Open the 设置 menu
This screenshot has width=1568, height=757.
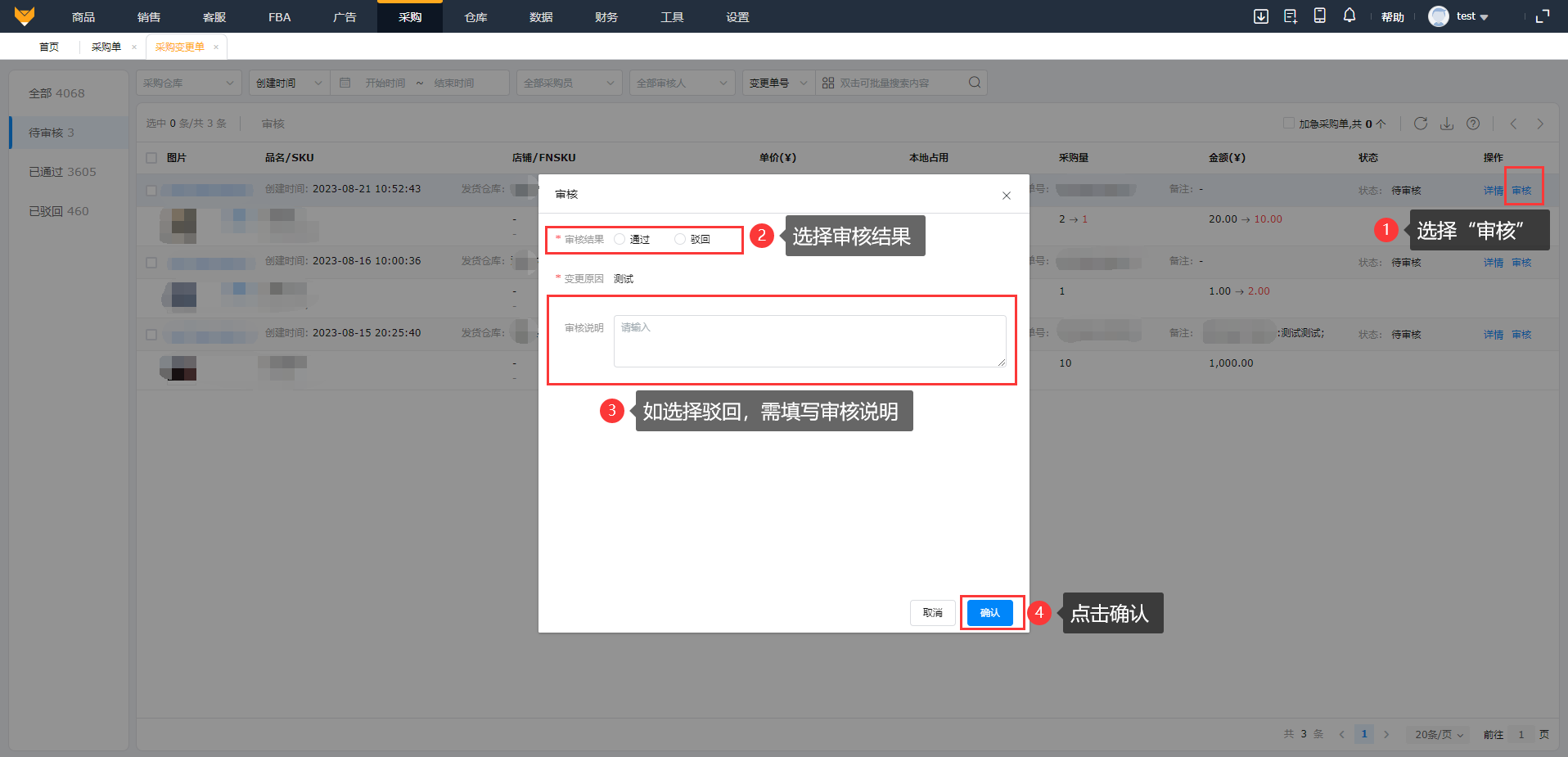click(x=737, y=16)
